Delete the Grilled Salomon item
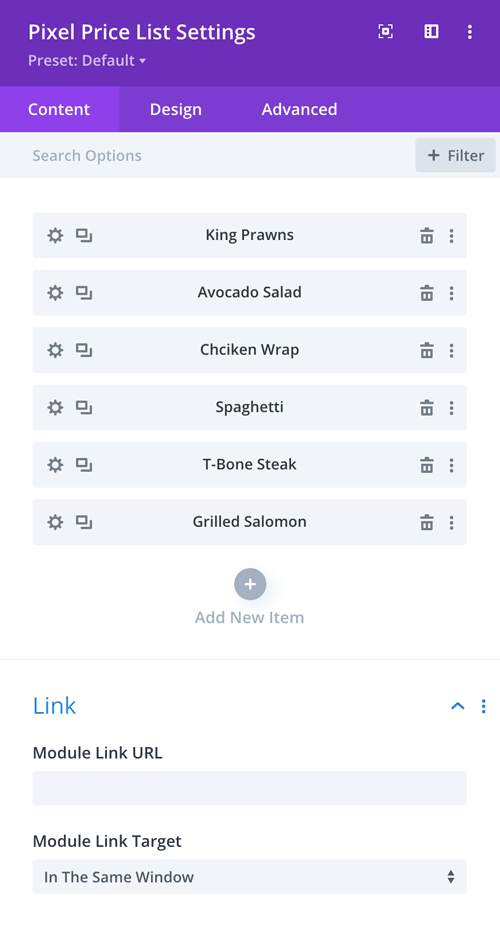 (427, 523)
